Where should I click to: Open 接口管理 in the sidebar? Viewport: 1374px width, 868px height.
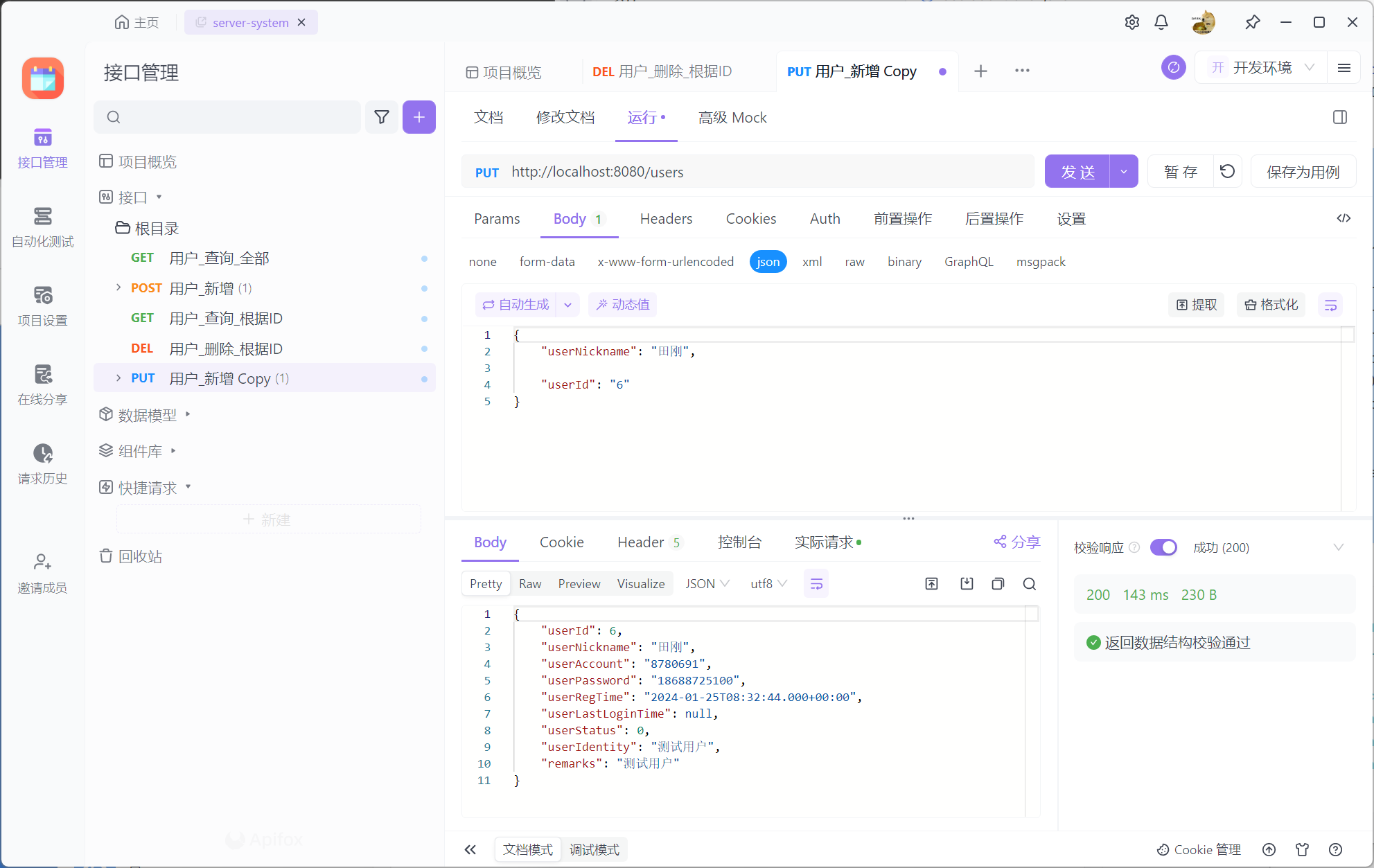click(x=42, y=148)
